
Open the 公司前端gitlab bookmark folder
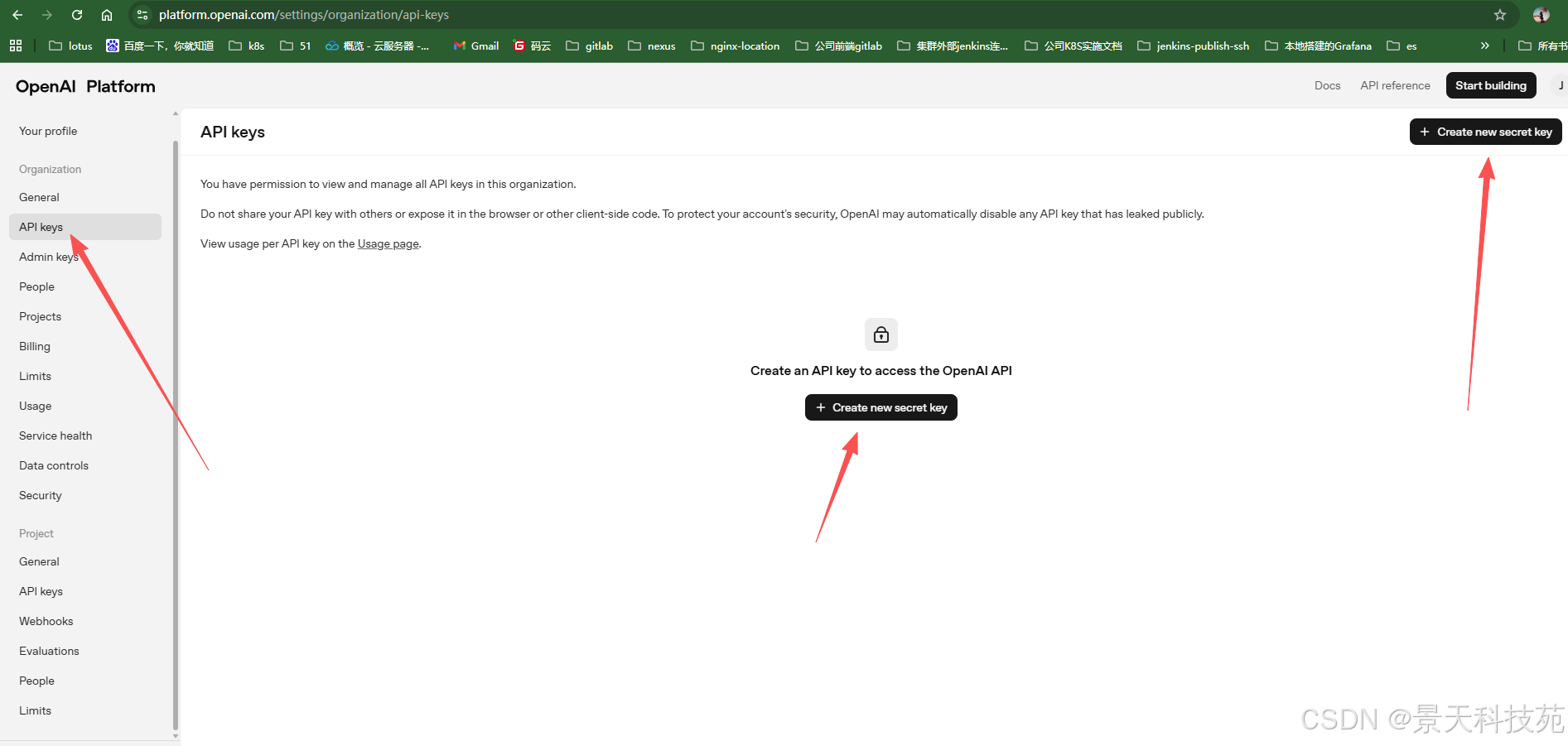pos(839,46)
